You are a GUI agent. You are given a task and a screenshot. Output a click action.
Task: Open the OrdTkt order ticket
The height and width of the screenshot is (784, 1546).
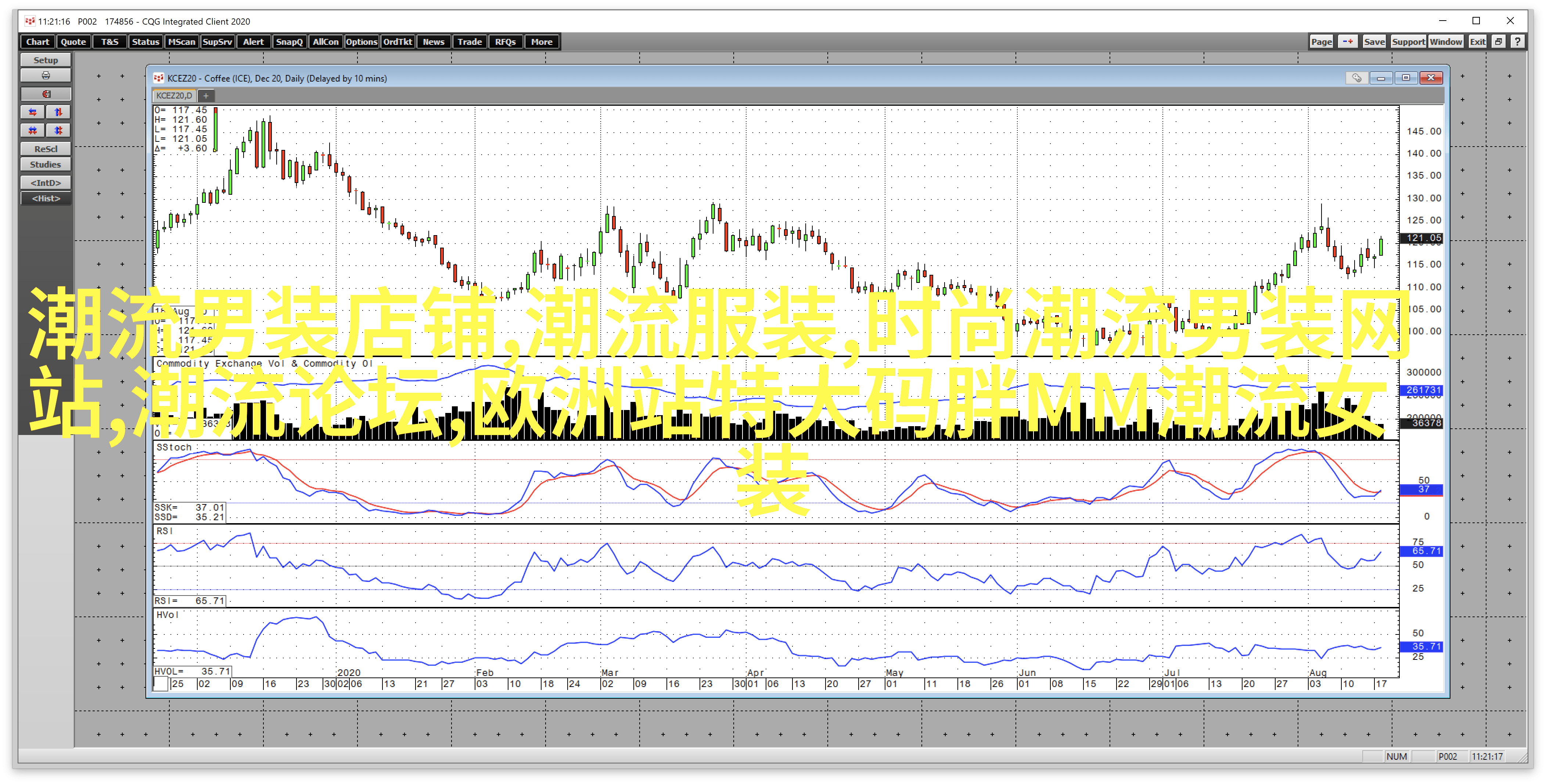coord(397,42)
